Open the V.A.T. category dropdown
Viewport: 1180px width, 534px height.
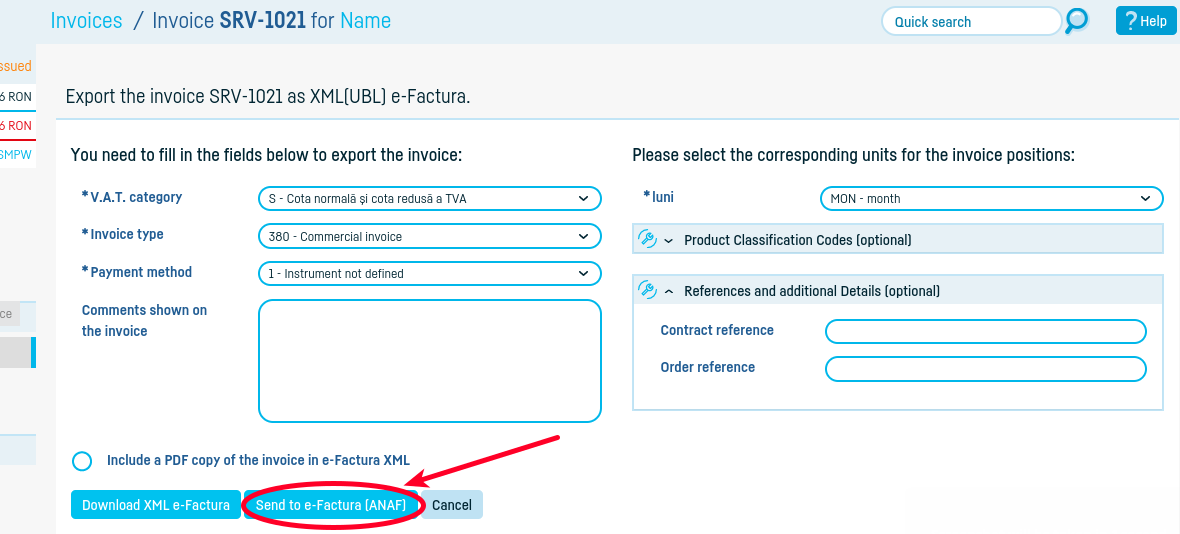click(429, 199)
